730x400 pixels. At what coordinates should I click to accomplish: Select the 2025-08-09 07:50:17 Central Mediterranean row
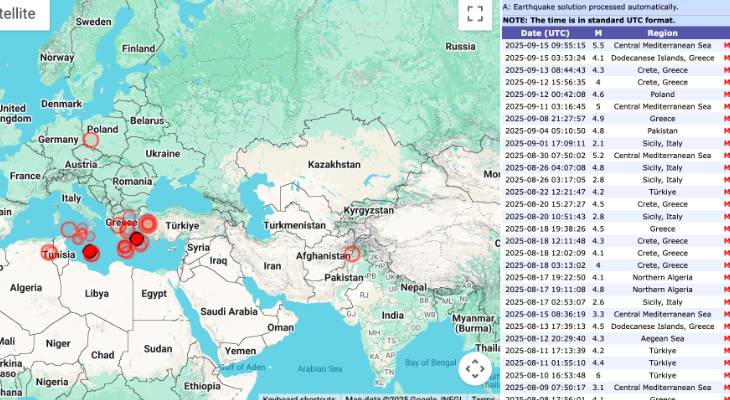616,387
